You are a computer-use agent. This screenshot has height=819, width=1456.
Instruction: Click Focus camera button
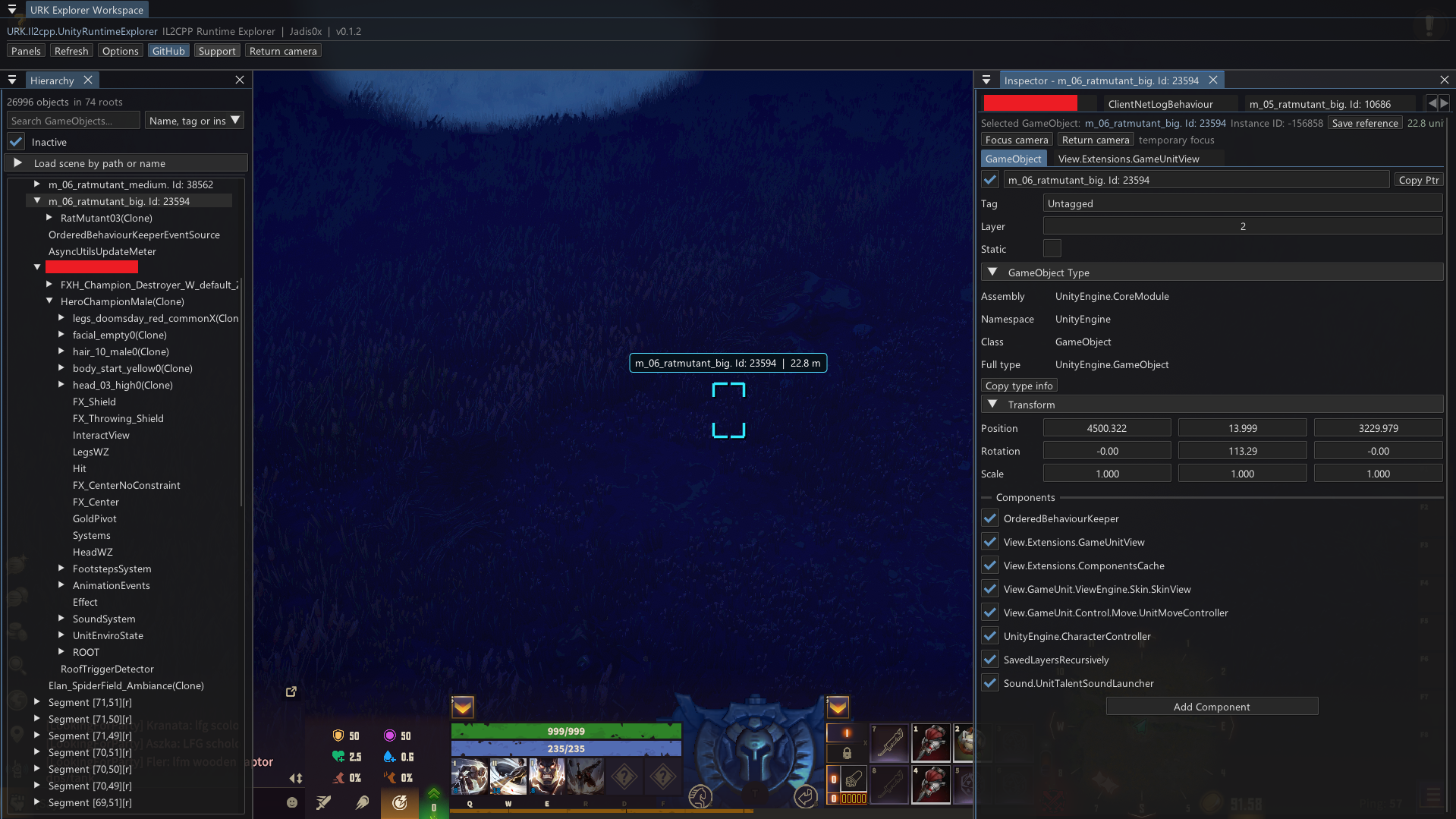point(1017,140)
